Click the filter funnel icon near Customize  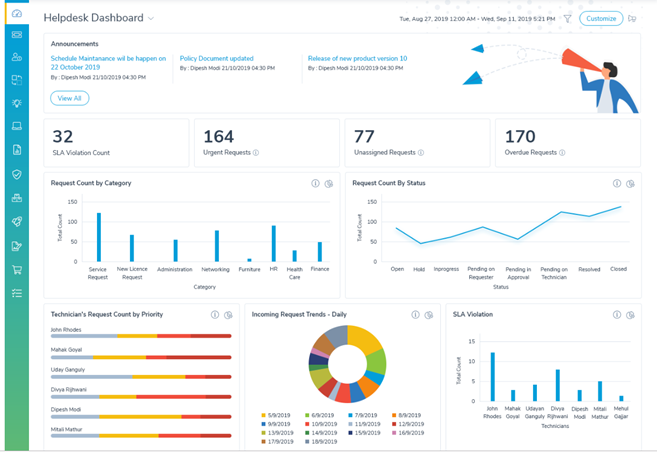pos(567,18)
